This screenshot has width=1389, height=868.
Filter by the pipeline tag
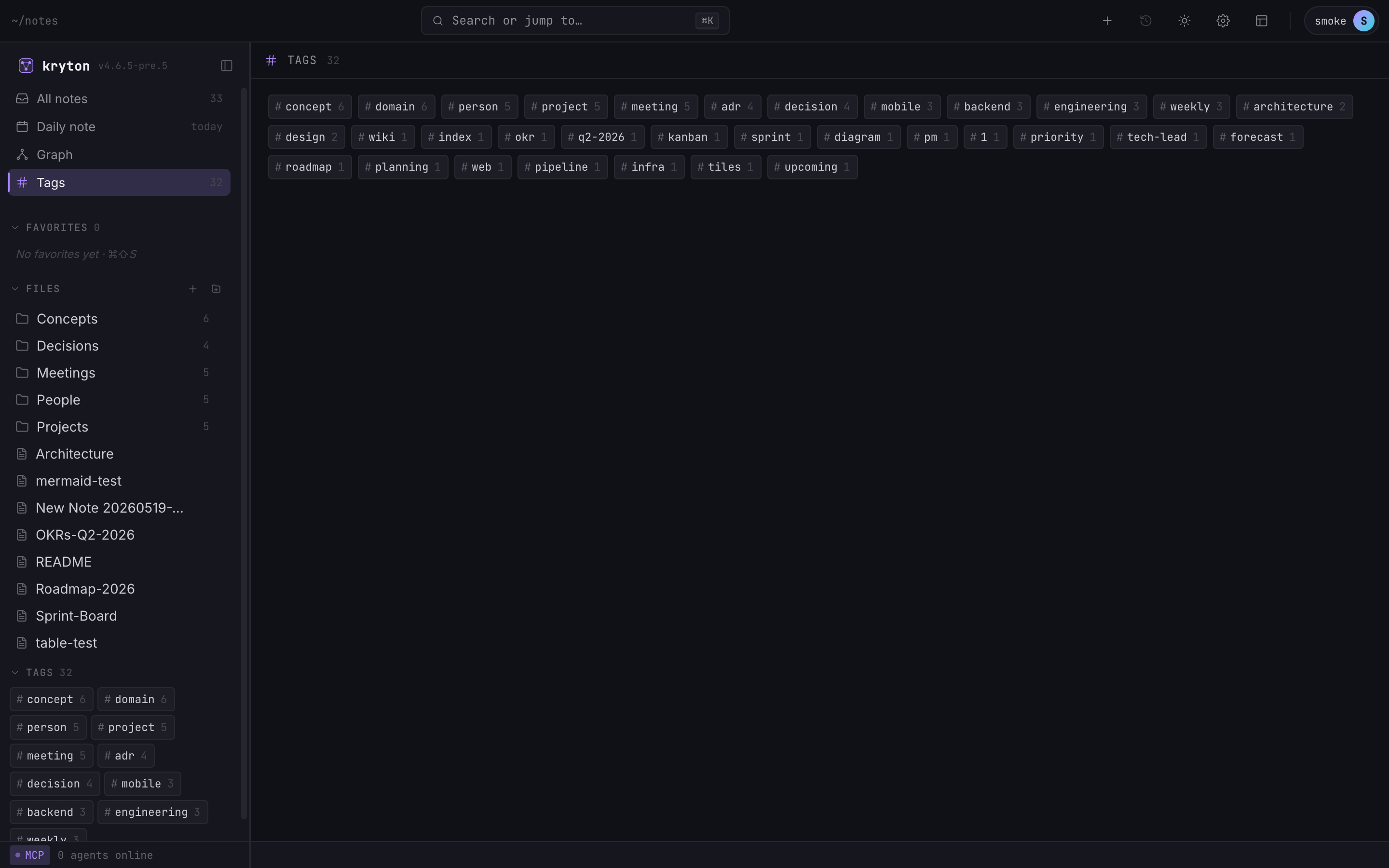562,167
